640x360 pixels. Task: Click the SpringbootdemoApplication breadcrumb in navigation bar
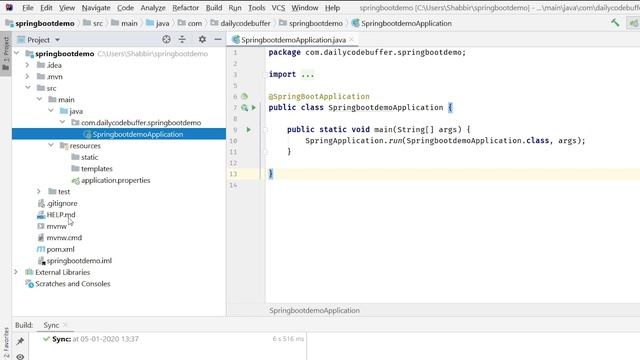(x=402, y=23)
